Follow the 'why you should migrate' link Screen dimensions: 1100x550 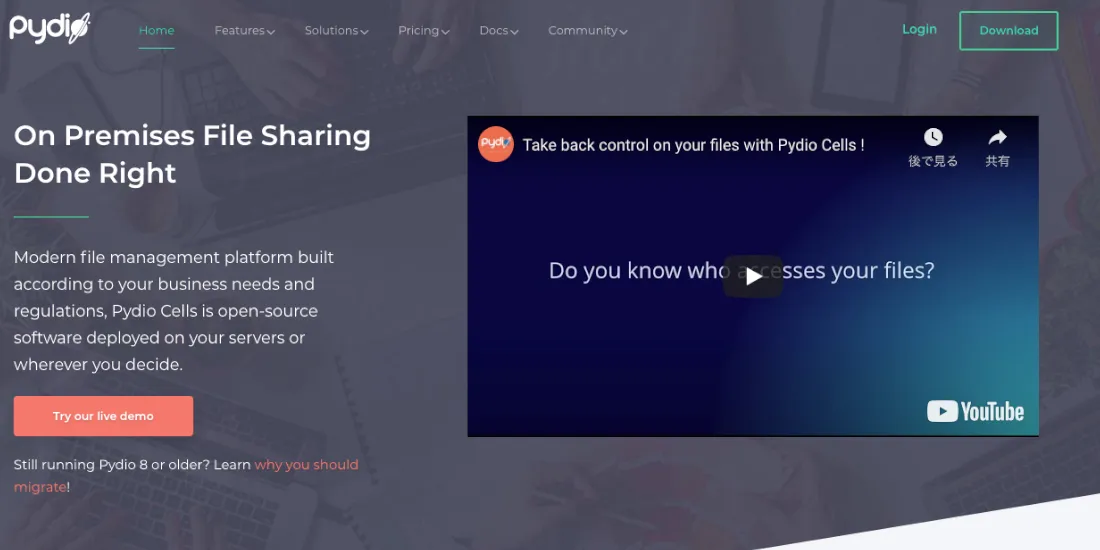pyautogui.click(x=306, y=465)
